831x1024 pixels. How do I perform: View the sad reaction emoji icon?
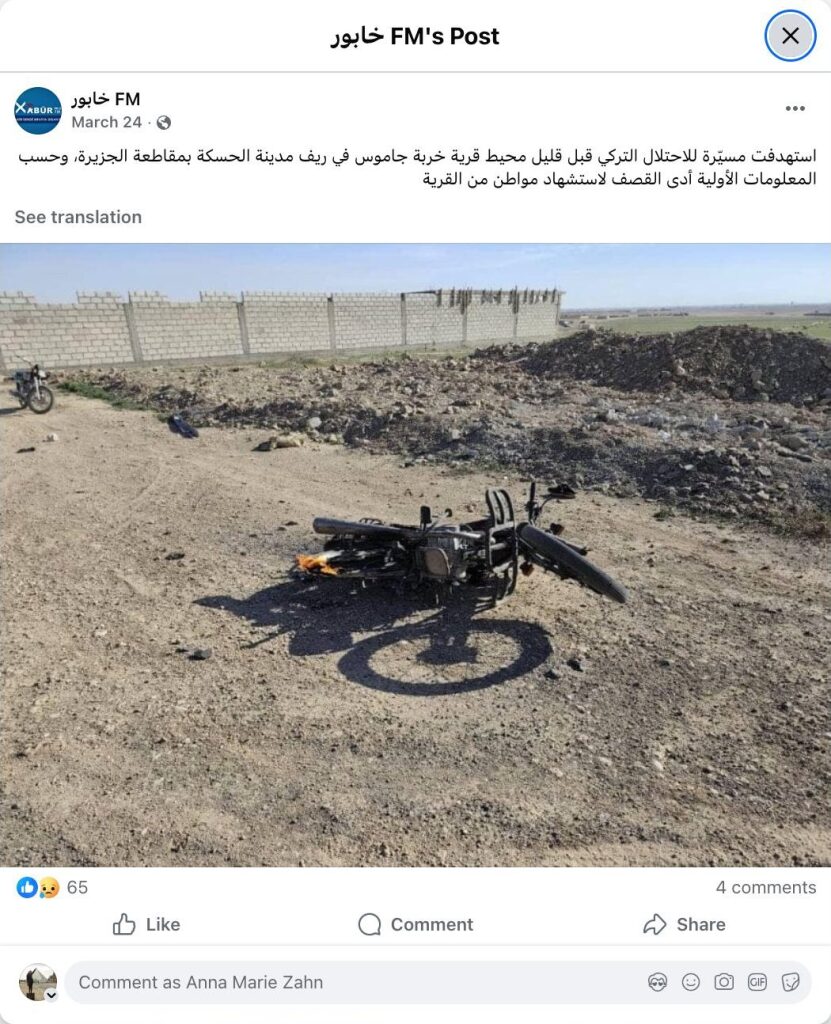point(48,888)
